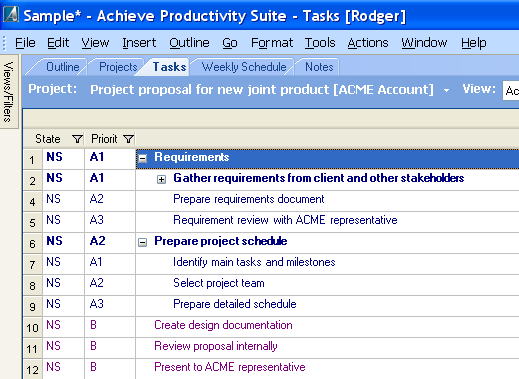Screen dimensions: 519x379
Task: Select Present to ACME representative task
Action: [230, 367]
